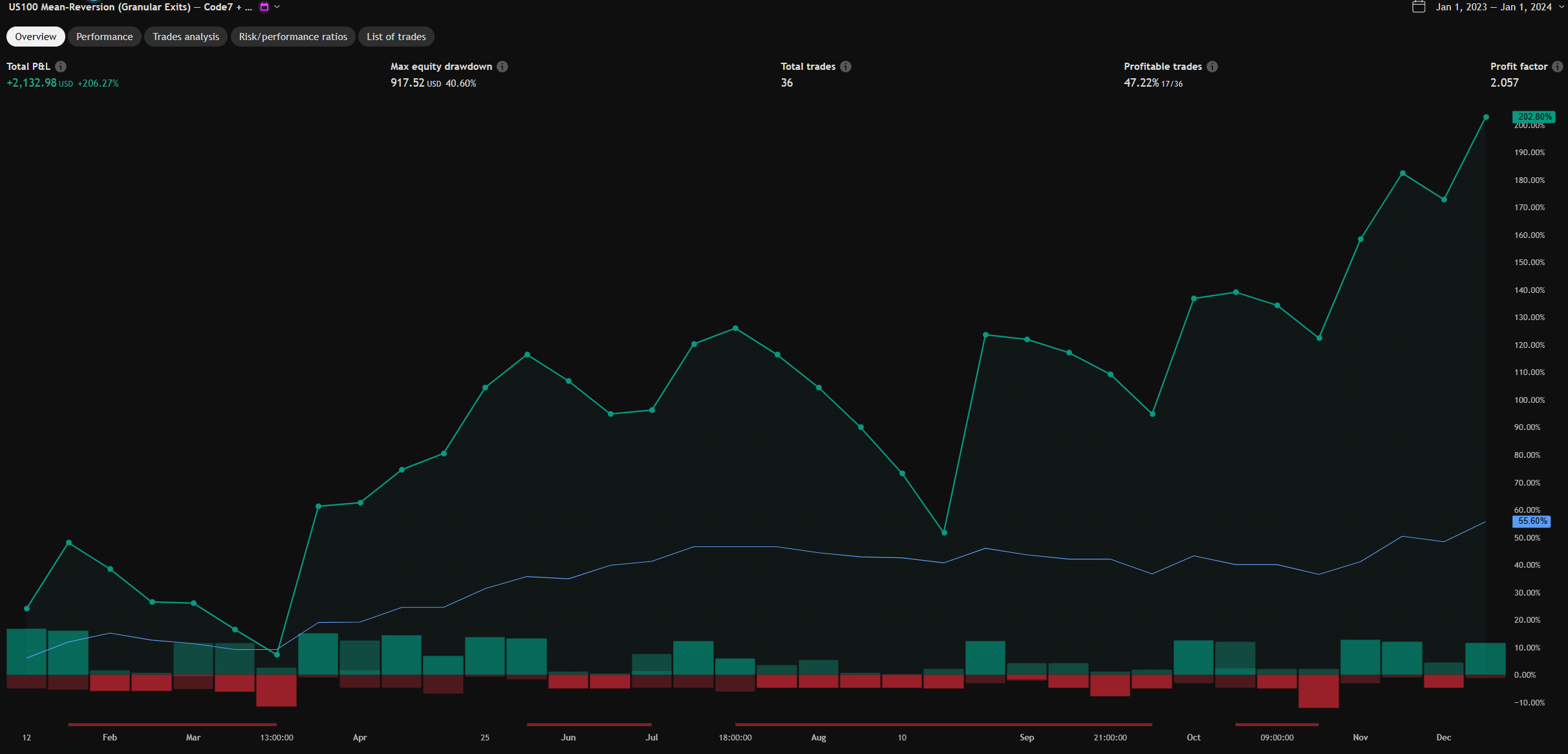Open info icon for Total P&L
The width and height of the screenshot is (1568, 754).
pos(61,67)
